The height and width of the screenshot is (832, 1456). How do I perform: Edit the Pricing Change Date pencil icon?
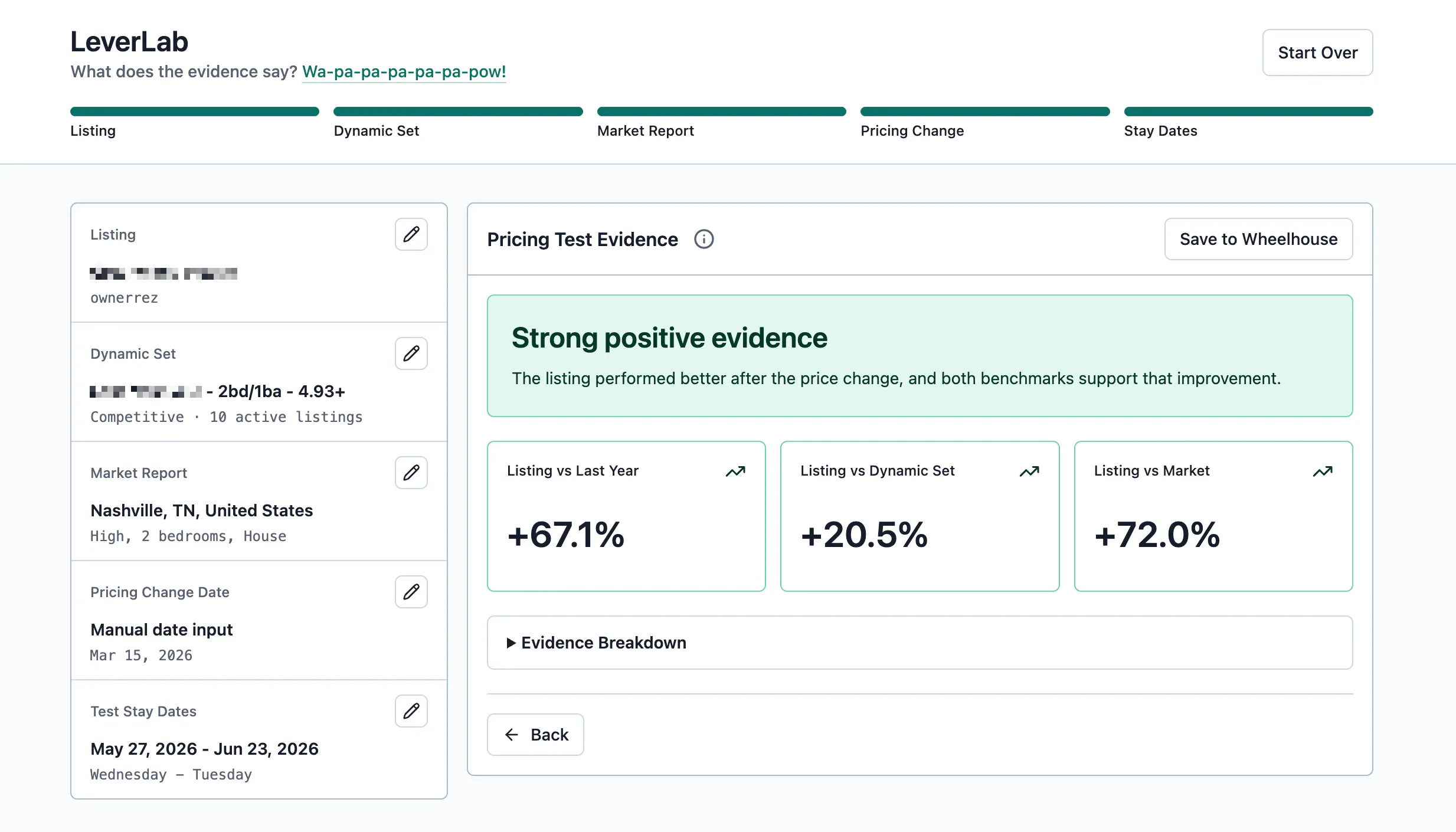[411, 592]
